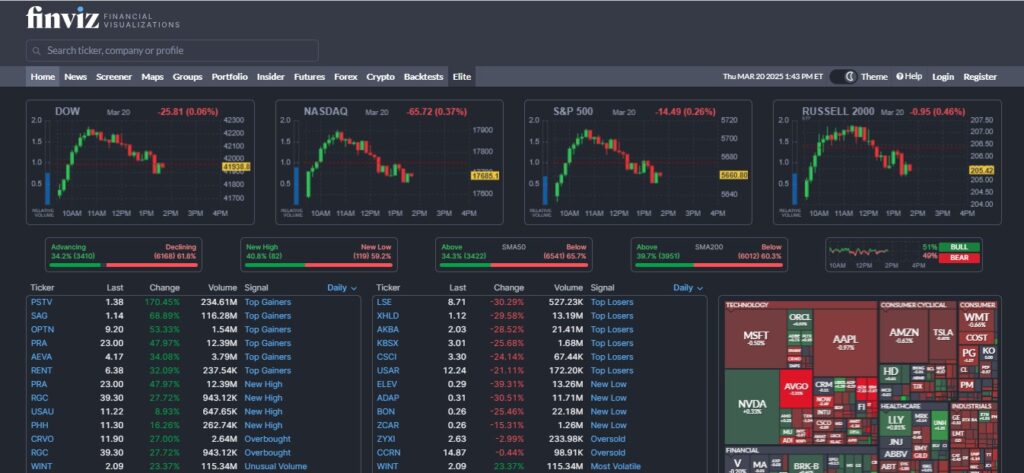
Task: Click the red BEAR label
Action: pos(959,257)
